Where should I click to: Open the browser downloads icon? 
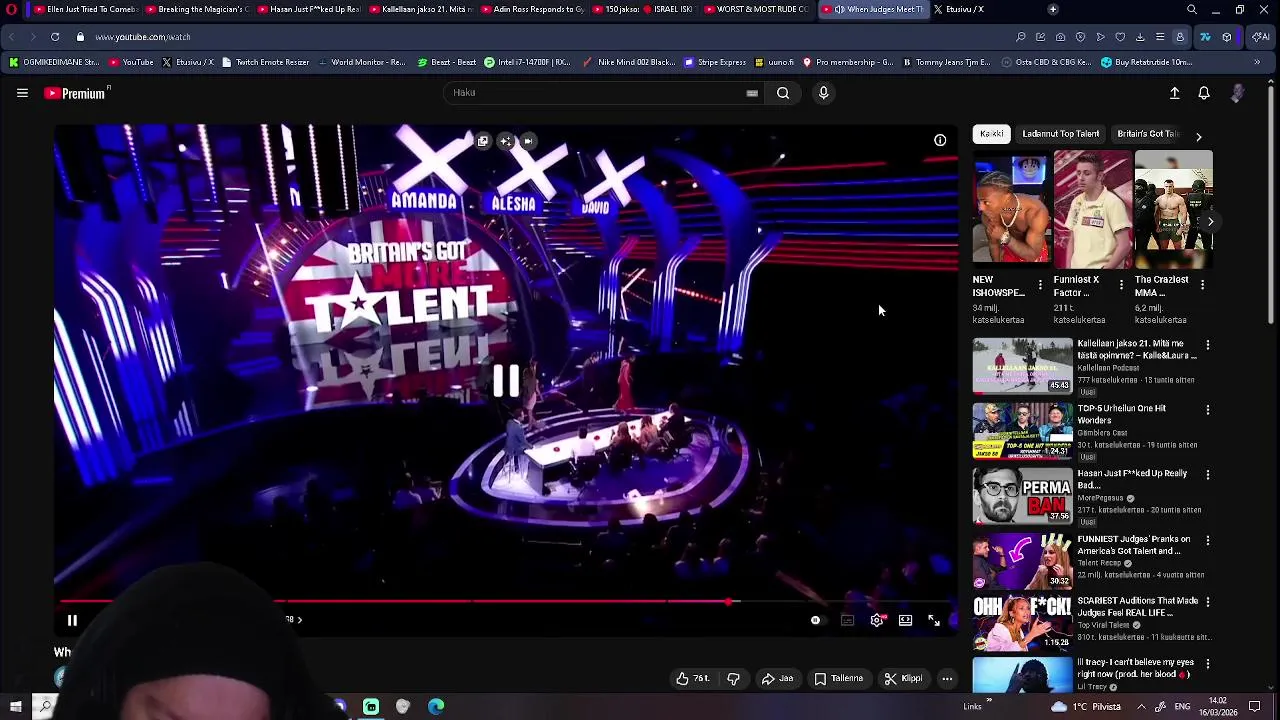click(1140, 37)
